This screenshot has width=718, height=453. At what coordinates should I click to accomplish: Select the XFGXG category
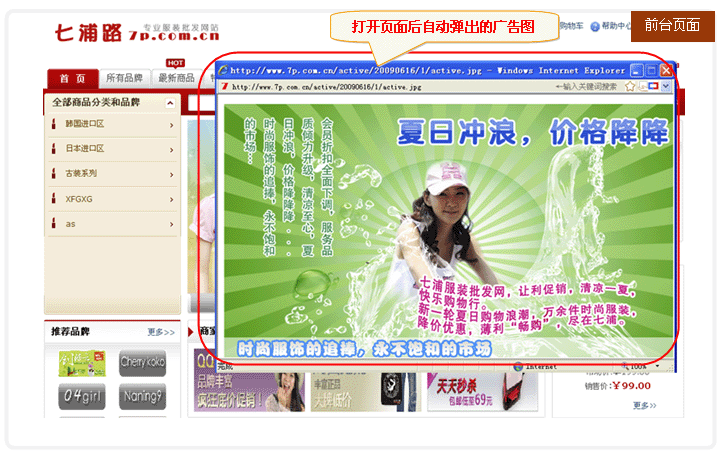click(79, 199)
